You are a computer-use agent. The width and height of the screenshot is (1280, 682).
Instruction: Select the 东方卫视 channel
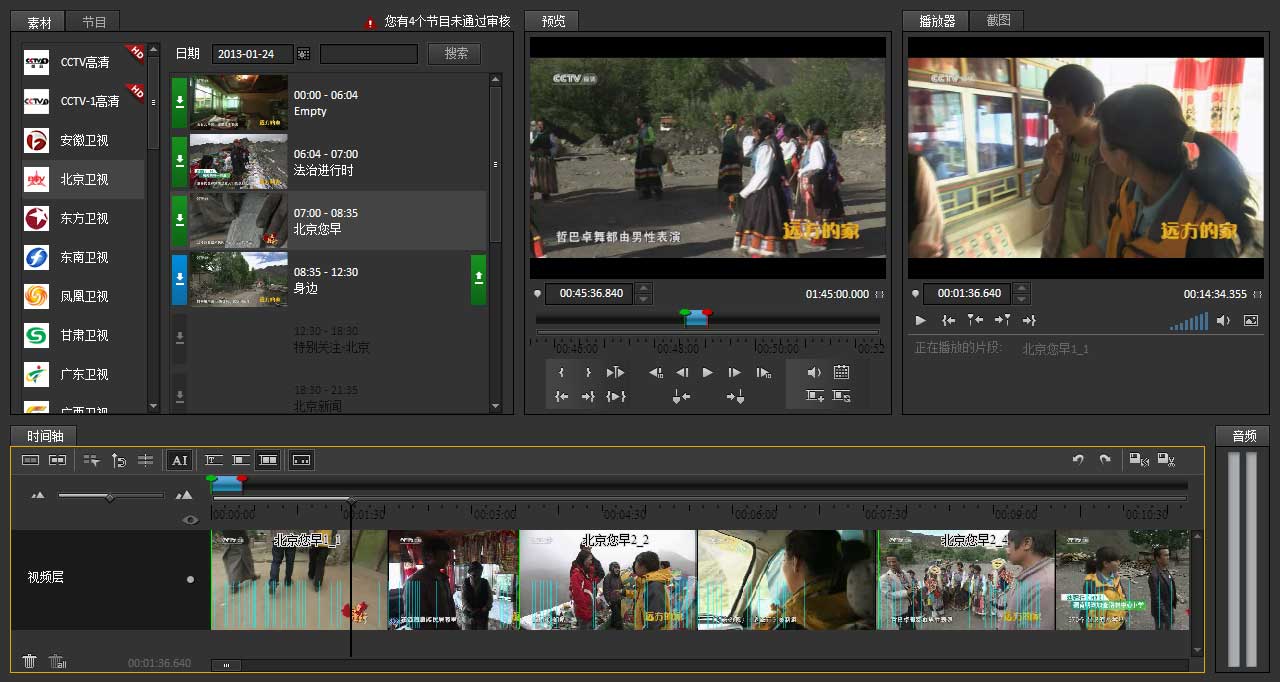click(84, 218)
